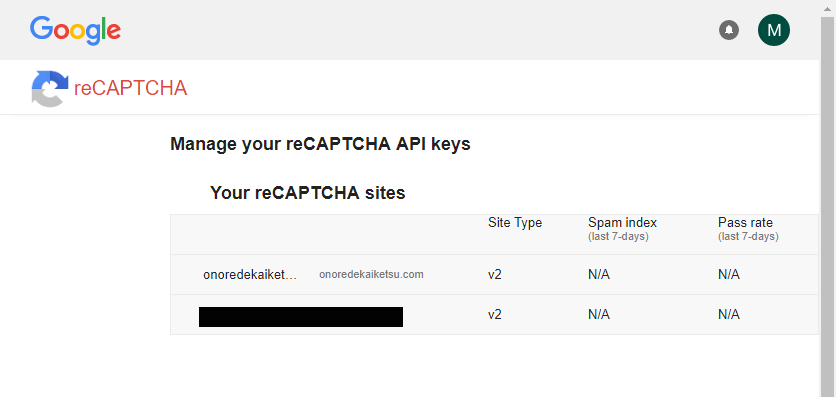
Task: Click the Site Type column header
Action: [x=515, y=223]
